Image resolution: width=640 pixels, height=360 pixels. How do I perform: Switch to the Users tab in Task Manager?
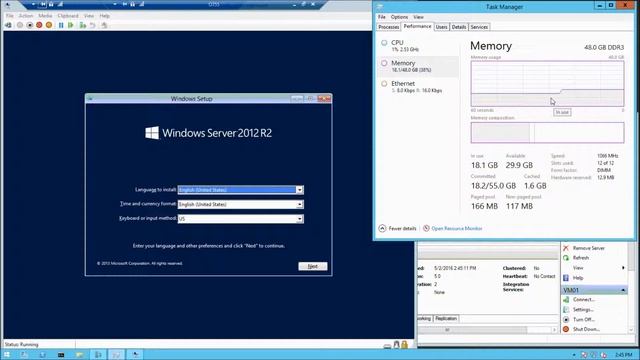coord(441,27)
